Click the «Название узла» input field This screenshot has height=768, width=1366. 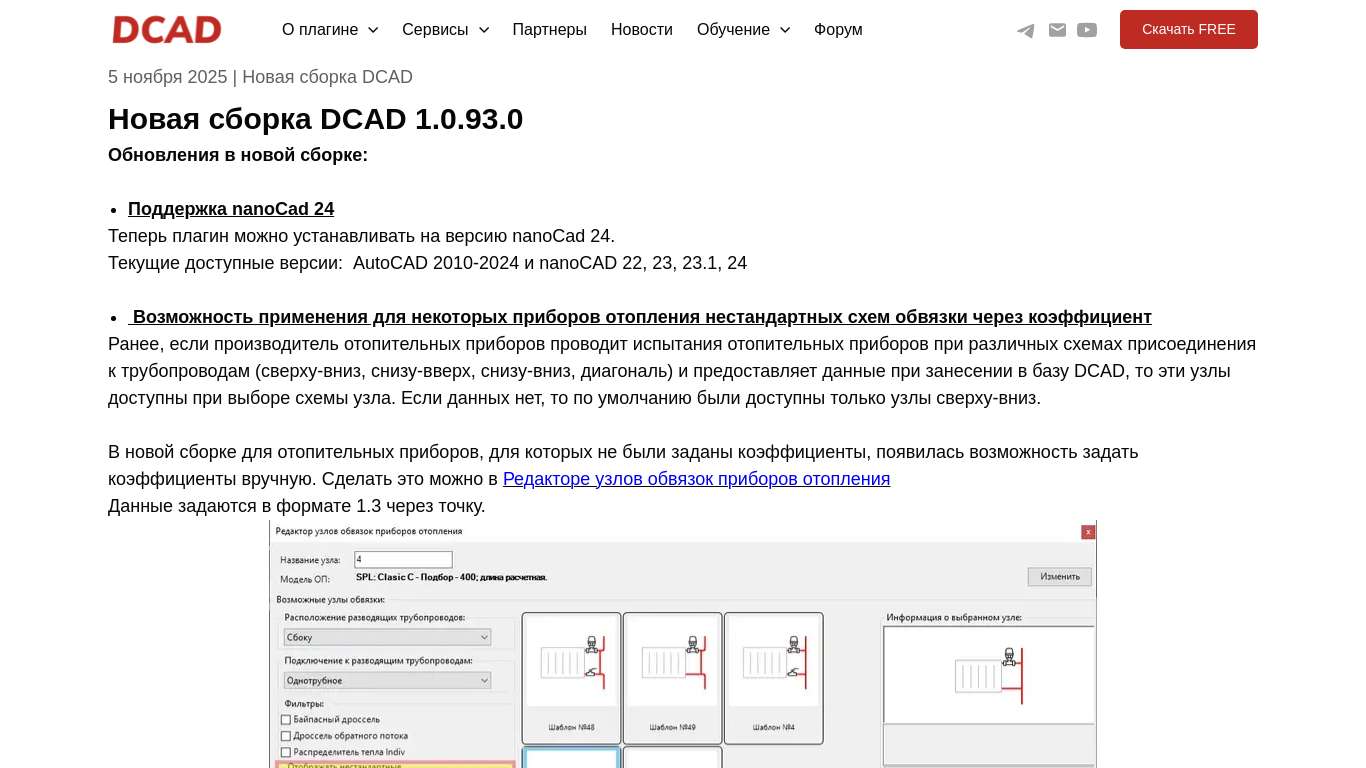pos(404,560)
